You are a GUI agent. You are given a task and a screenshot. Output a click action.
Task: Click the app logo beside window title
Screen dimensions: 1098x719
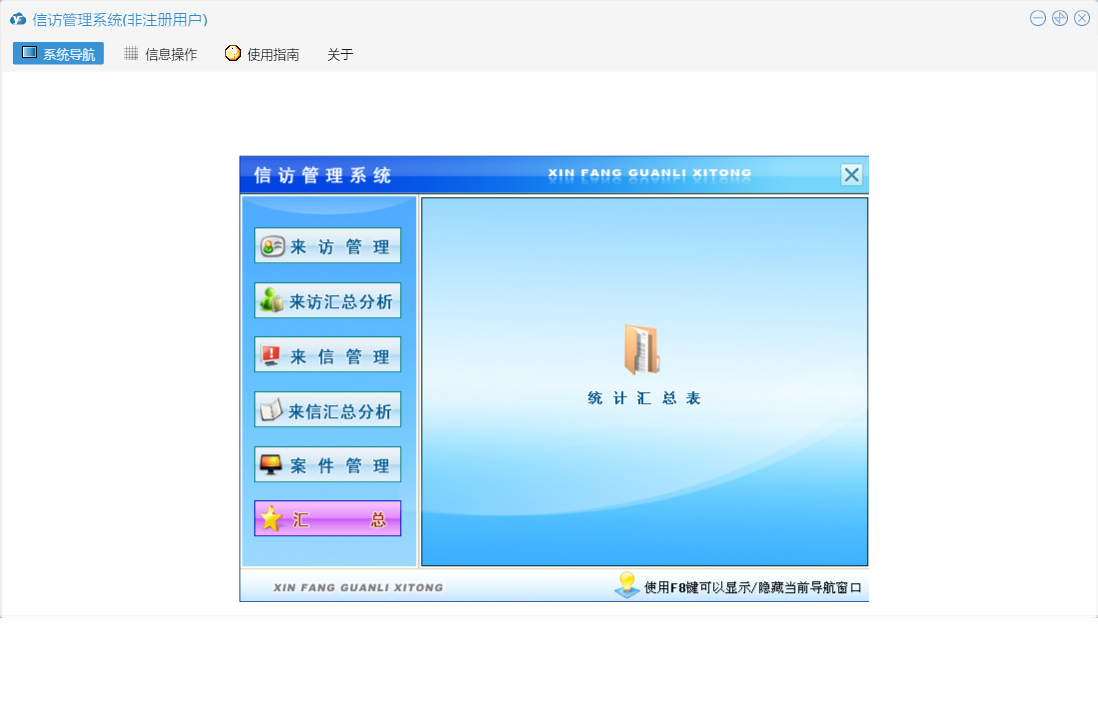pos(18,20)
